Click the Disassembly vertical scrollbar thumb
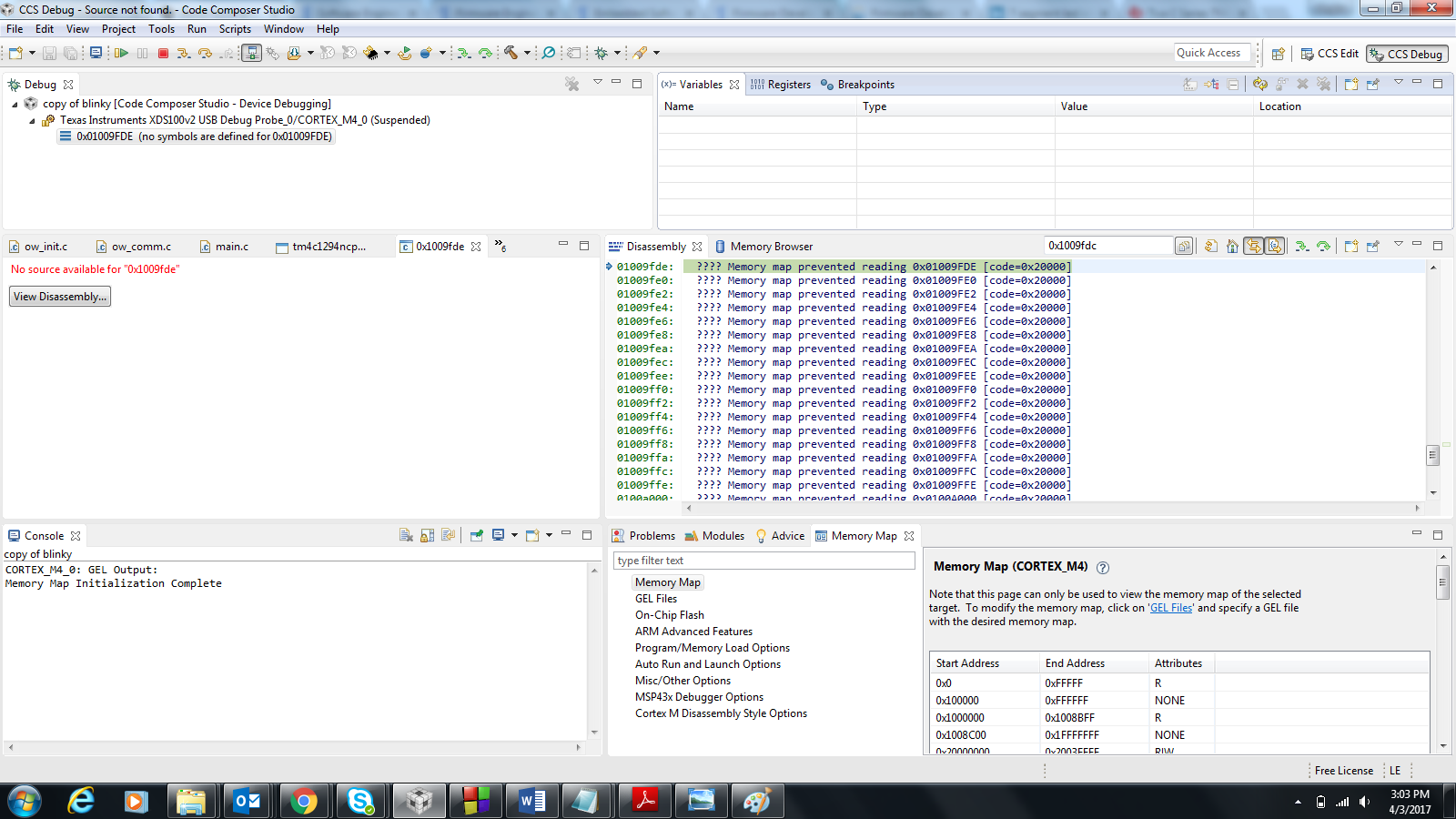Screen dimensions: 1456x819 click(1432, 455)
